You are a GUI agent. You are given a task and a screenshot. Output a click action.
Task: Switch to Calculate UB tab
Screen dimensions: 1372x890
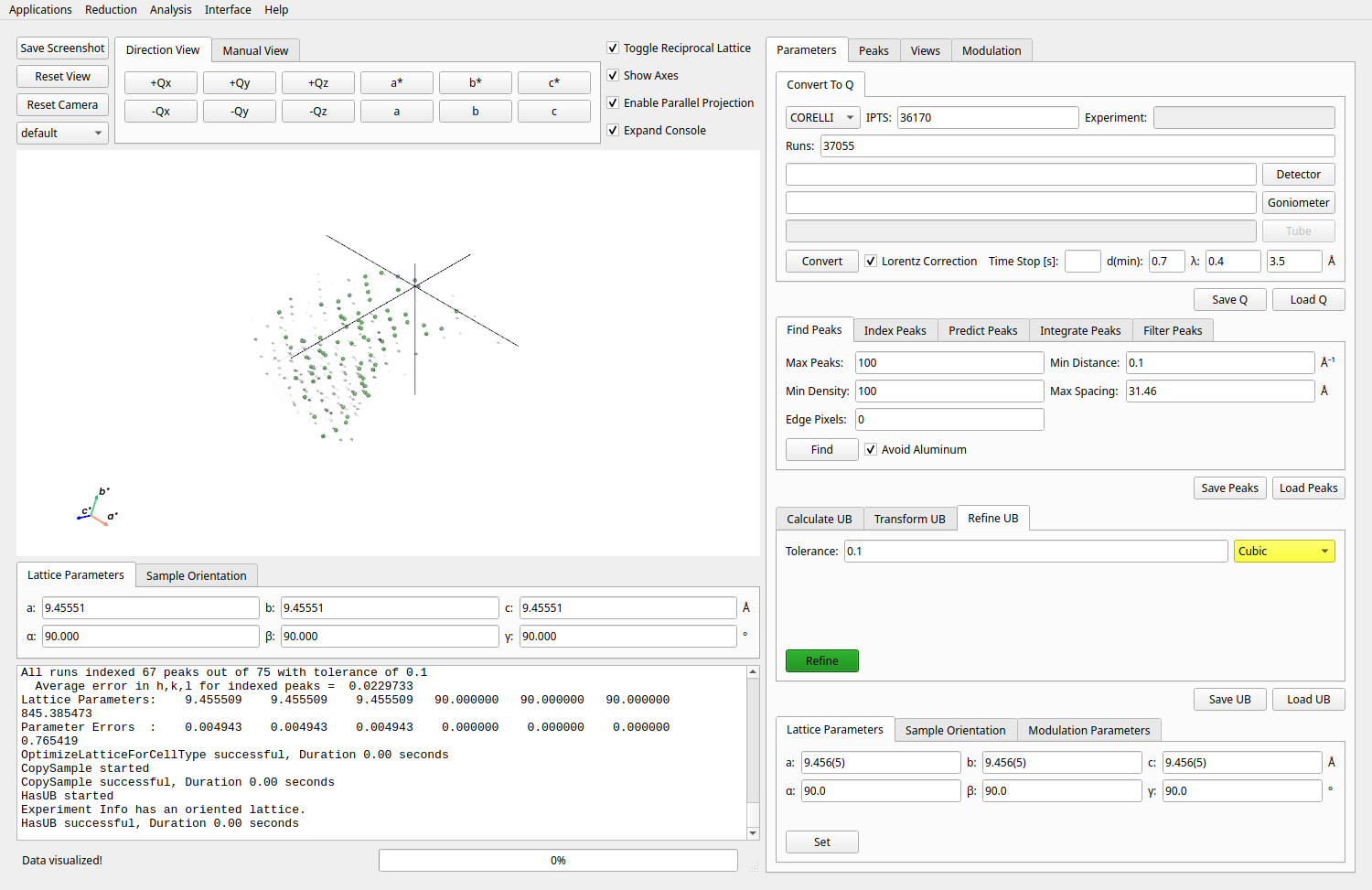(x=820, y=519)
